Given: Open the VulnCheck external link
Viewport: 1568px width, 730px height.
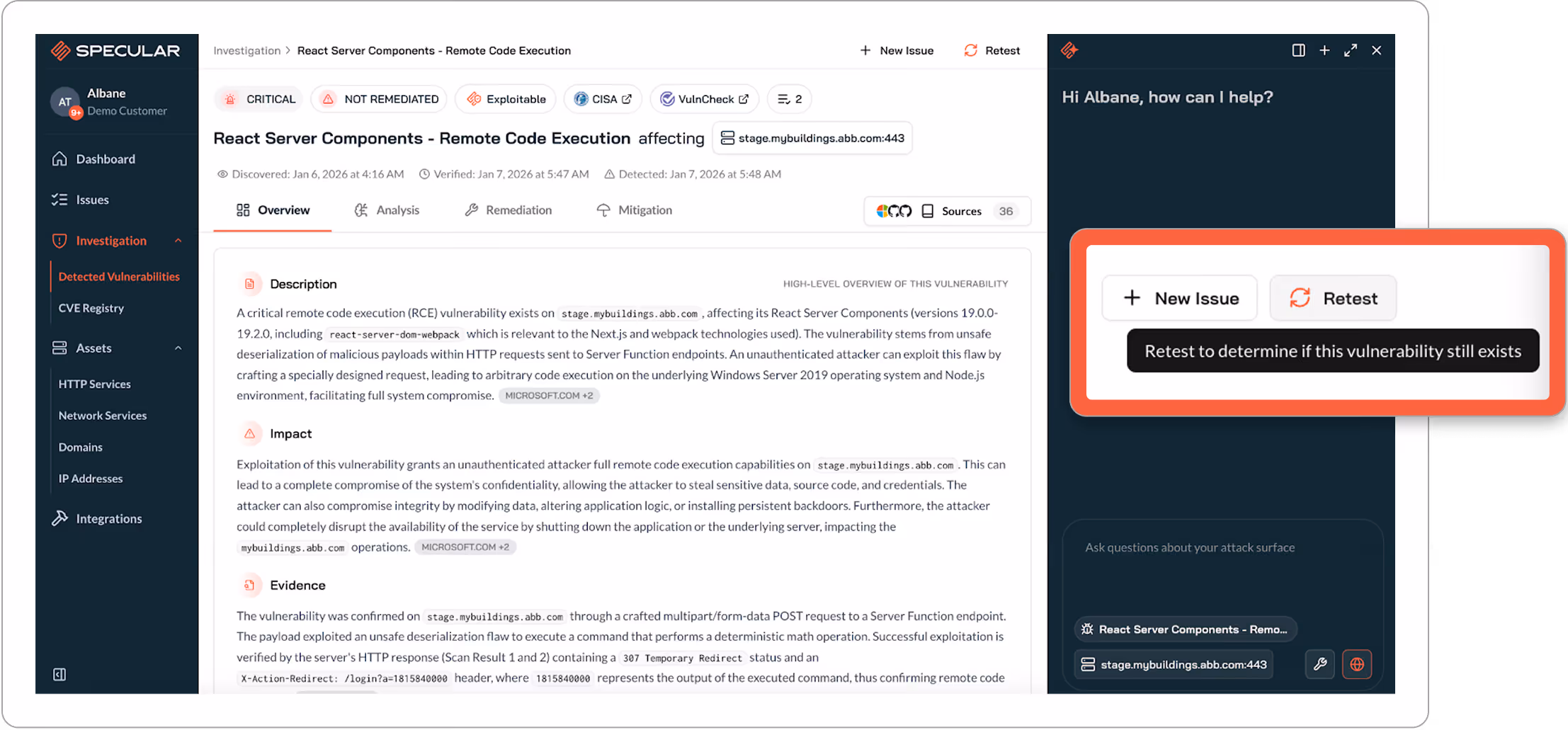Looking at the screenshot, I should (x=705, y=99).
